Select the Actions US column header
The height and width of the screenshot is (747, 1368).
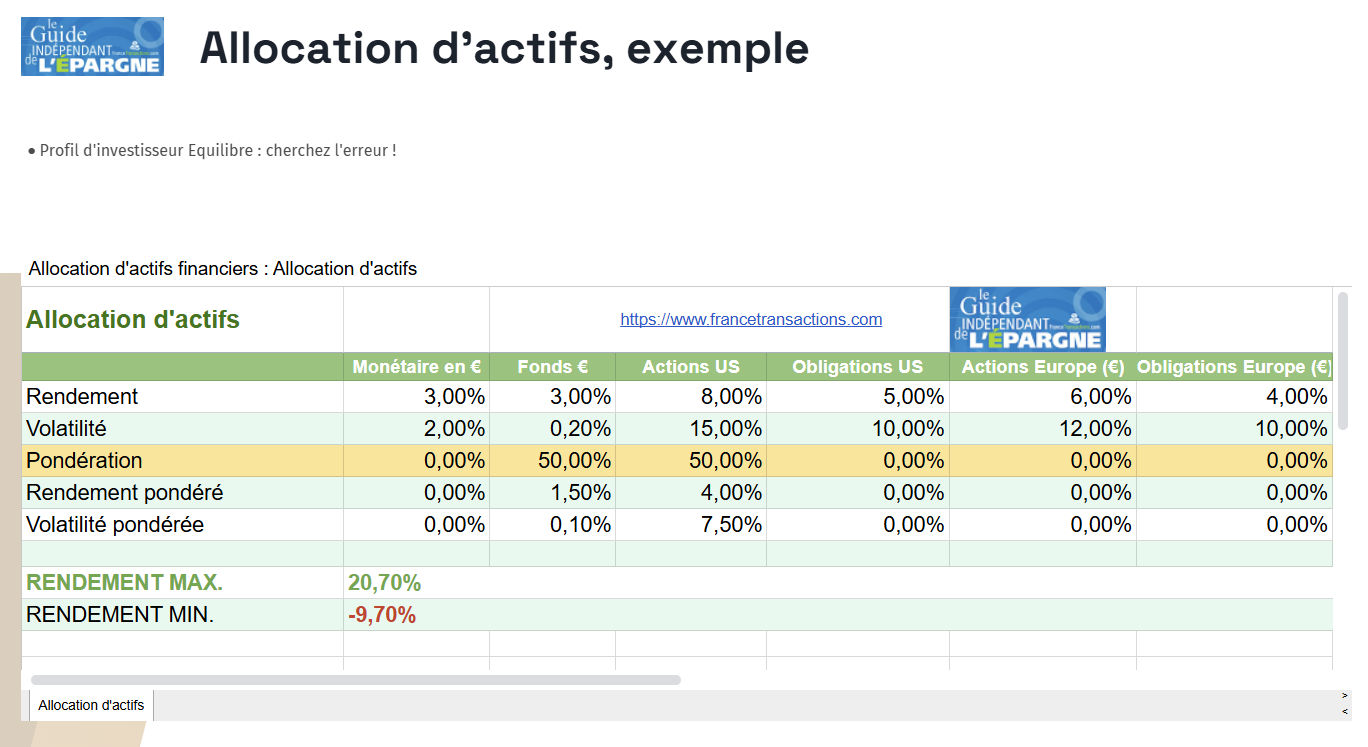click(690, 366)
